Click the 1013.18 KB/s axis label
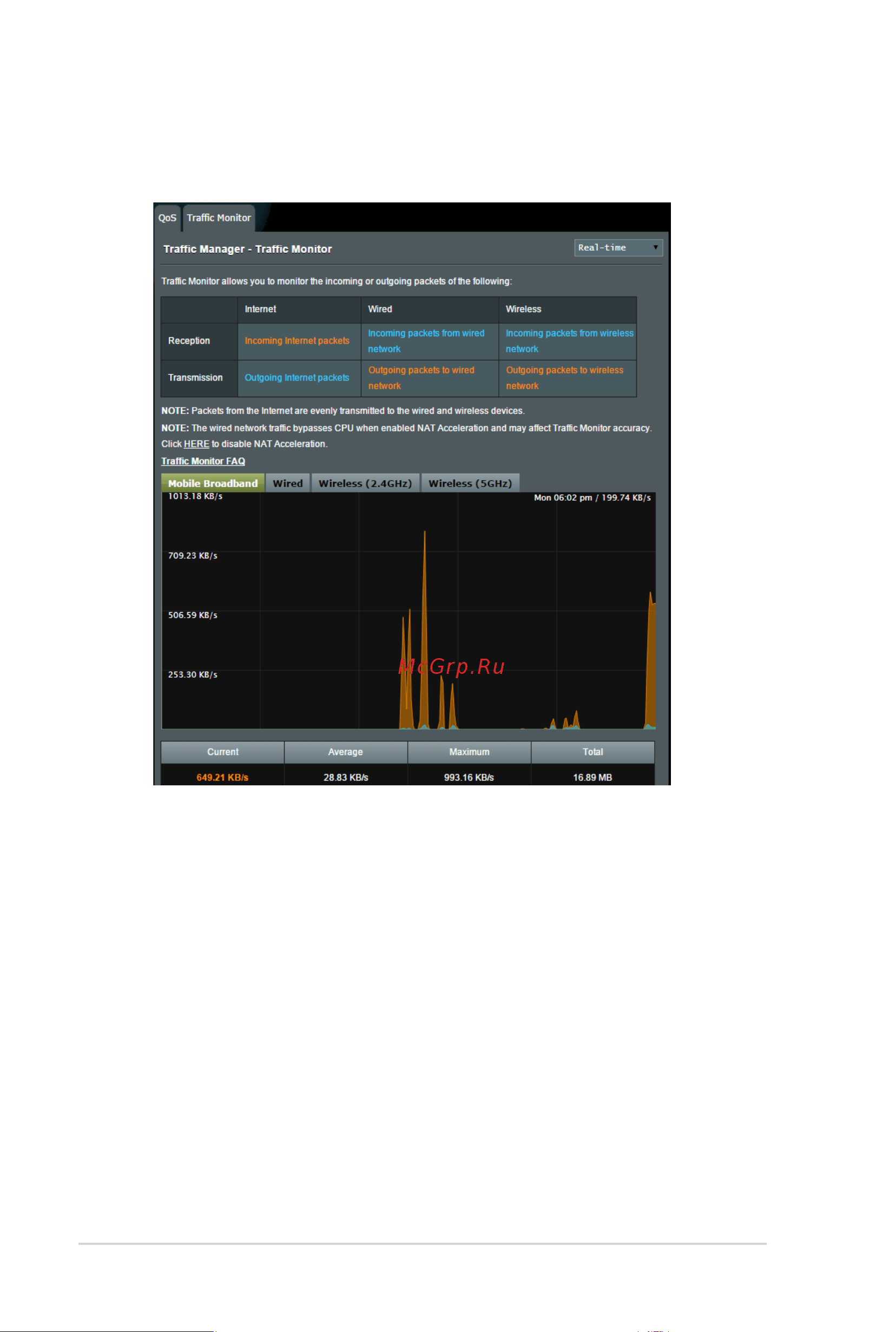896x1332 pixels. coord(195,496)
